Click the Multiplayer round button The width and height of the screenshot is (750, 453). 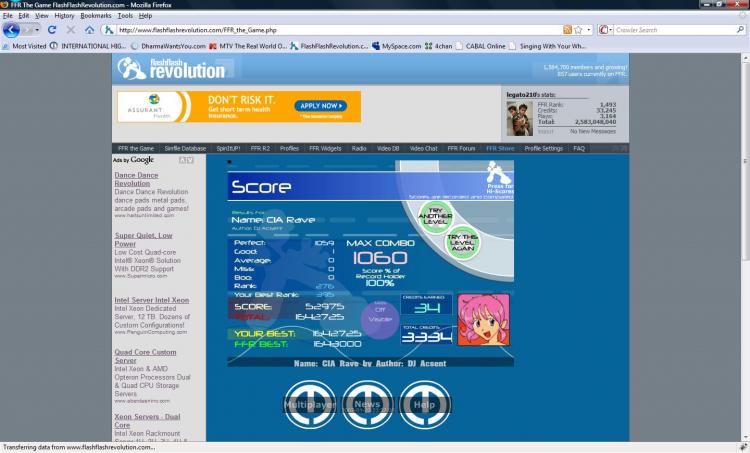[x=310, y=404]
